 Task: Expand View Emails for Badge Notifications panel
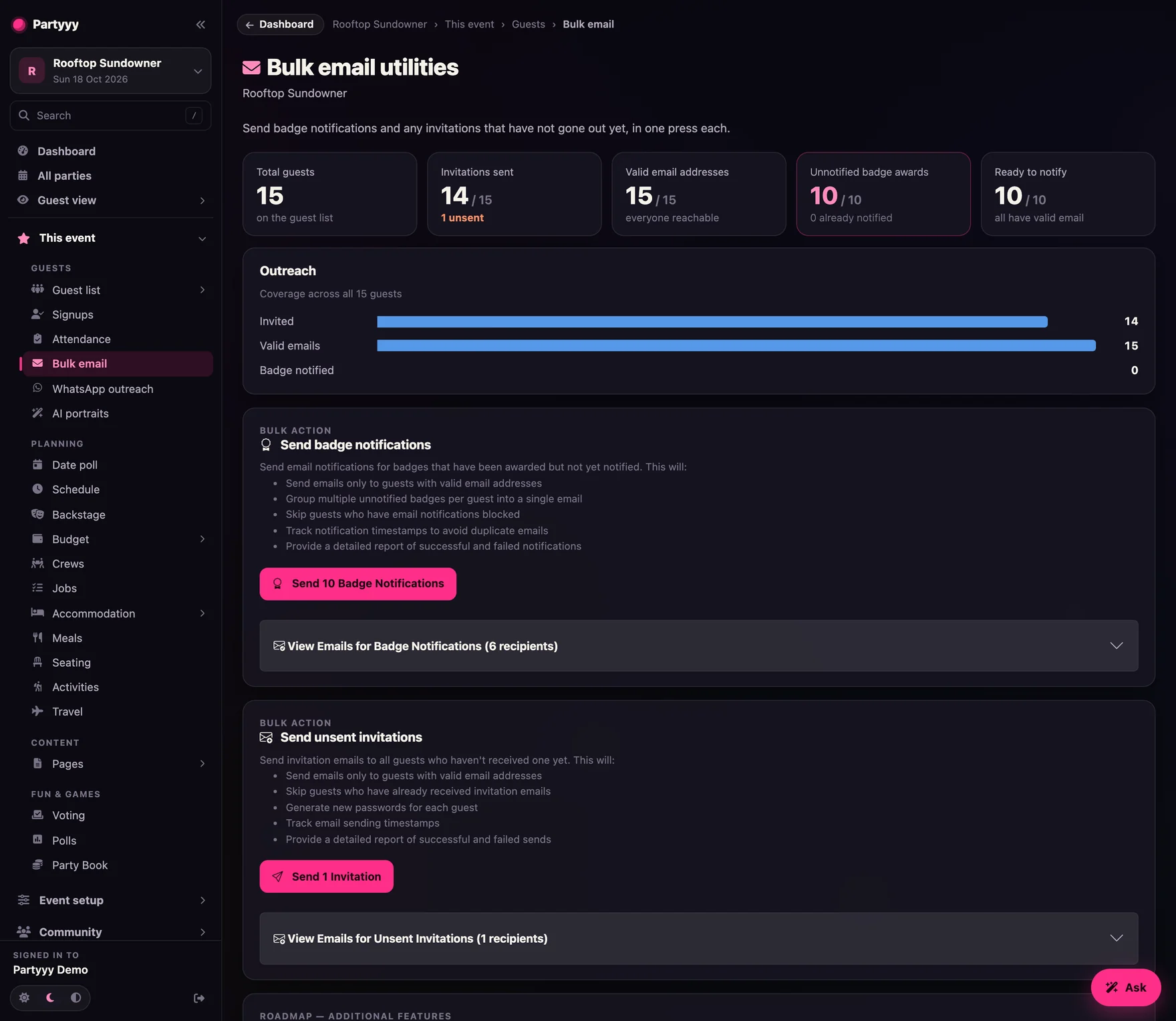pyautogui.click(x=699, y=645)
